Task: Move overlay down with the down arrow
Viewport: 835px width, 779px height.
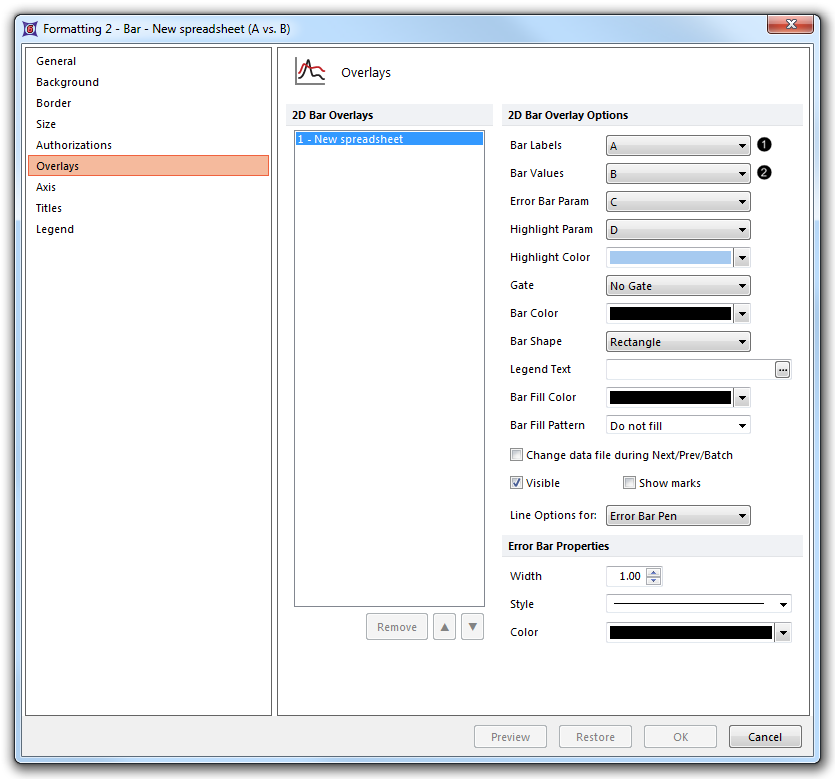Action: point(473,627)
